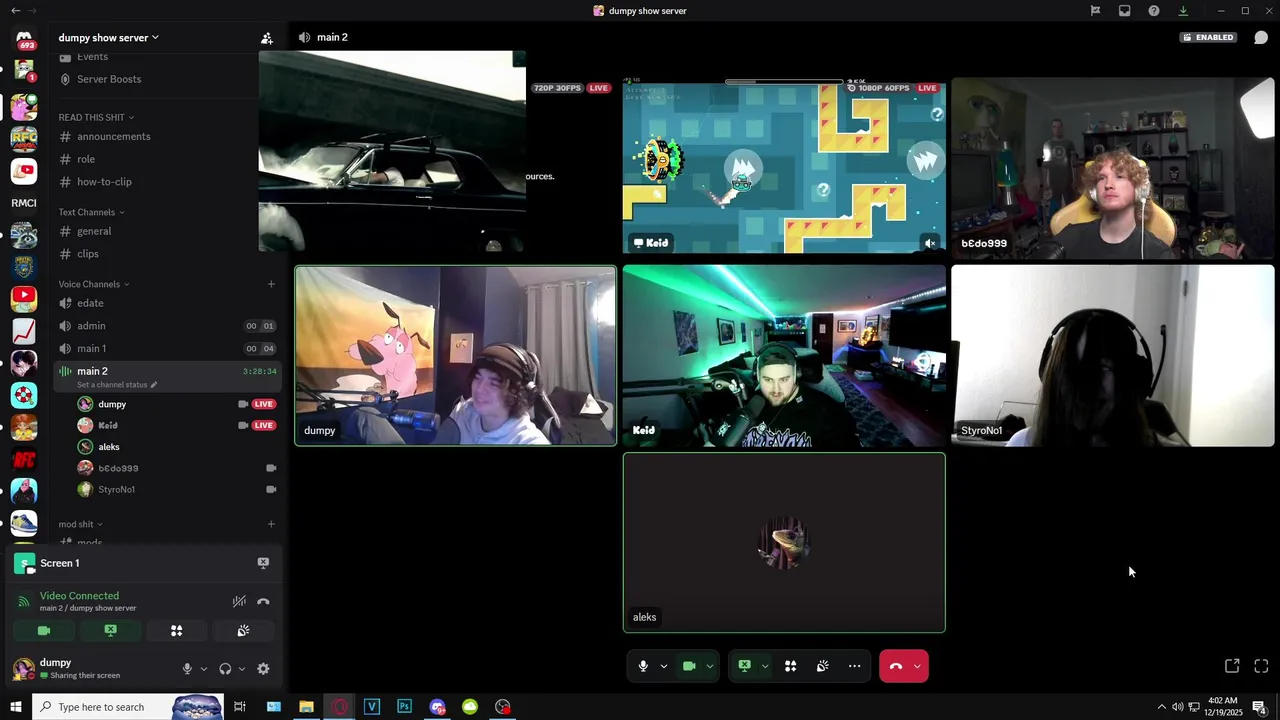This screenshot has height=720, width=1280.
Task: Focus the aleks avatar tile
Action: 784,543
